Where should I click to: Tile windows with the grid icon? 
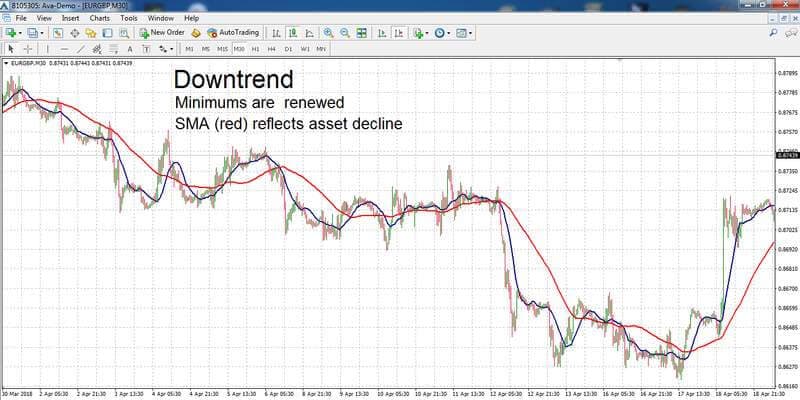pyautogui.click(x=362, y=33)
